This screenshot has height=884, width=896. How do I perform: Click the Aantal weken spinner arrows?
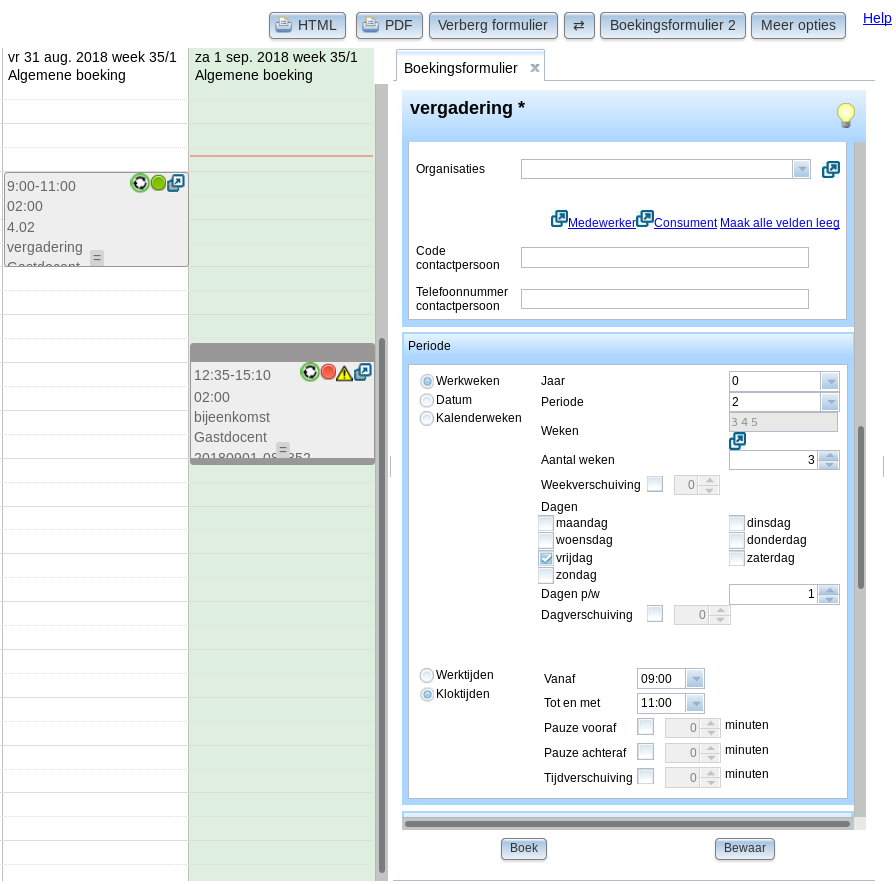tap(829, 460)
